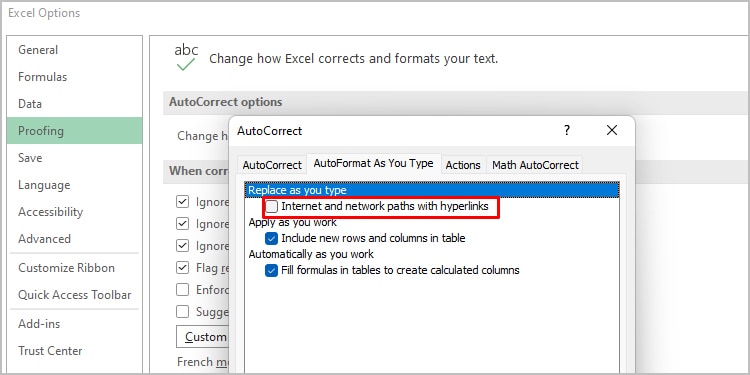Viewport: 750px width, 375px height.
Task: Open Quick Access Toolbar settings
Action: click(x=75, y=295)
